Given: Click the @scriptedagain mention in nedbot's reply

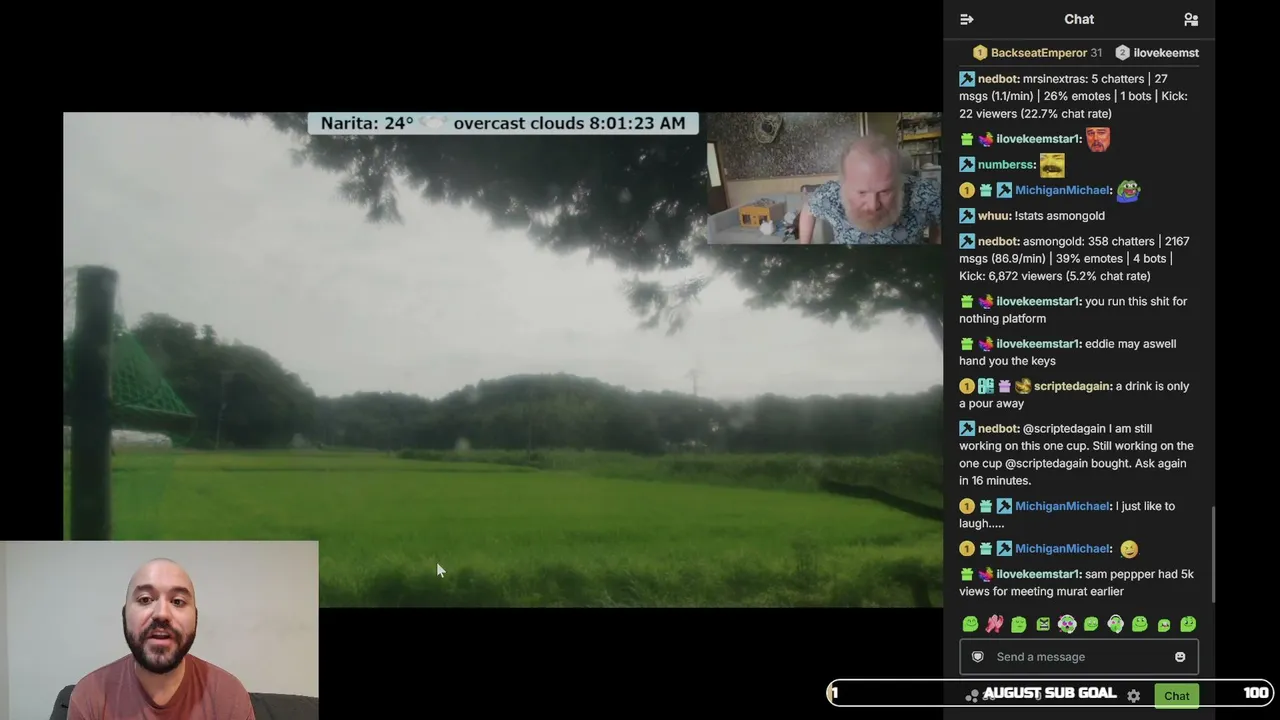Looking at the screenshot, I should pos(1064,429).
